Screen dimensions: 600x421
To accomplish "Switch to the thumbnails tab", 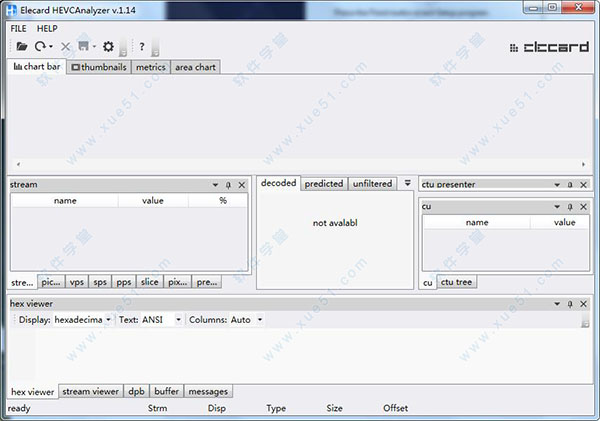I will pos(99,67).
